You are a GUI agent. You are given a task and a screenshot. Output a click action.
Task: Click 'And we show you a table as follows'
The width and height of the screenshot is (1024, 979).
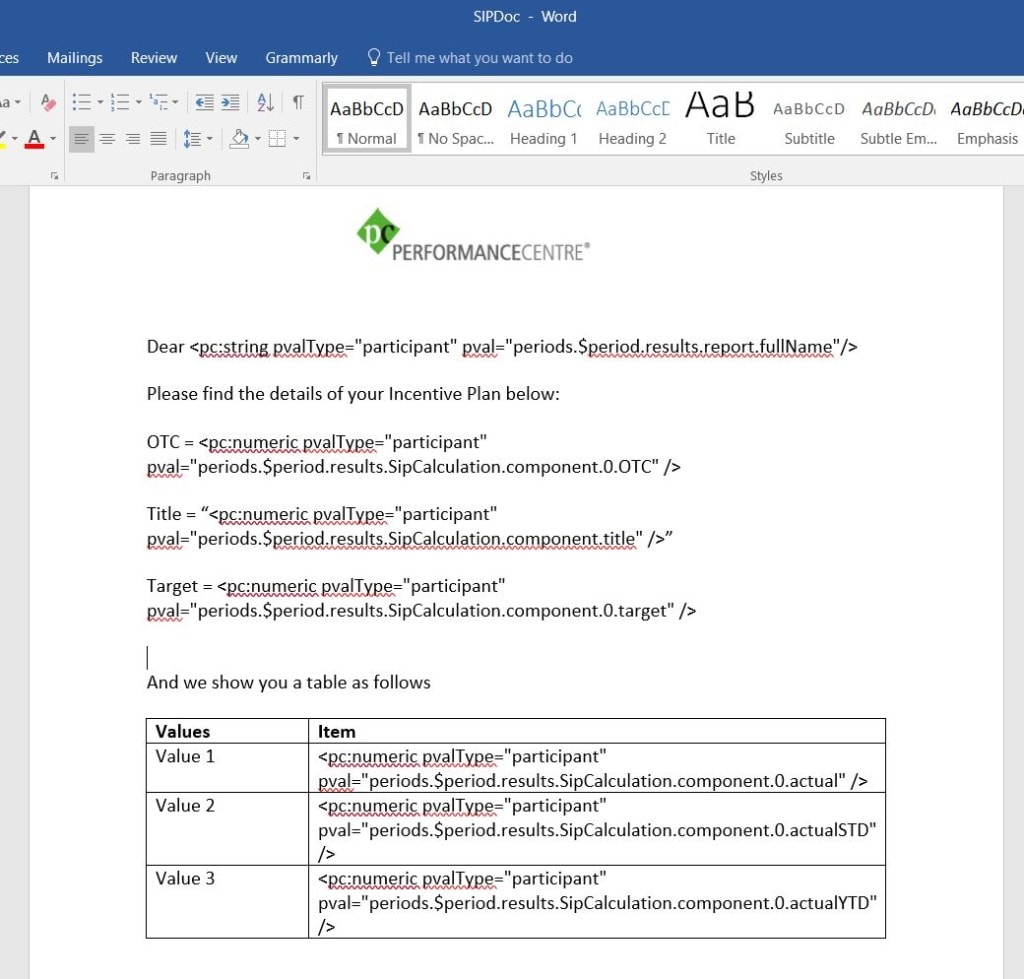tap(288, 682)
